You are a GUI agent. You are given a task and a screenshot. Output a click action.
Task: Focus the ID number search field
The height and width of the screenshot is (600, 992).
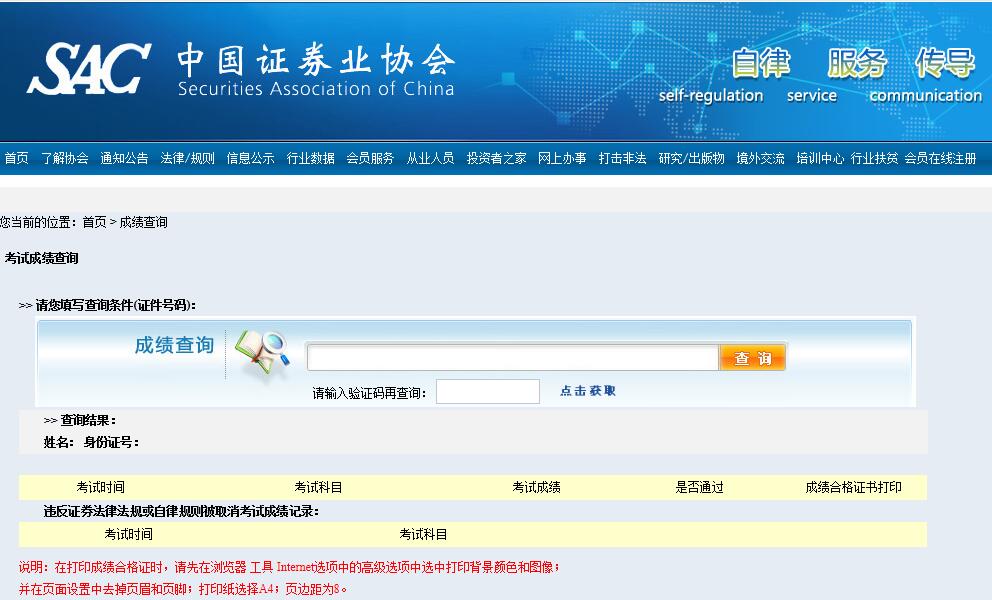coord(513,358)
